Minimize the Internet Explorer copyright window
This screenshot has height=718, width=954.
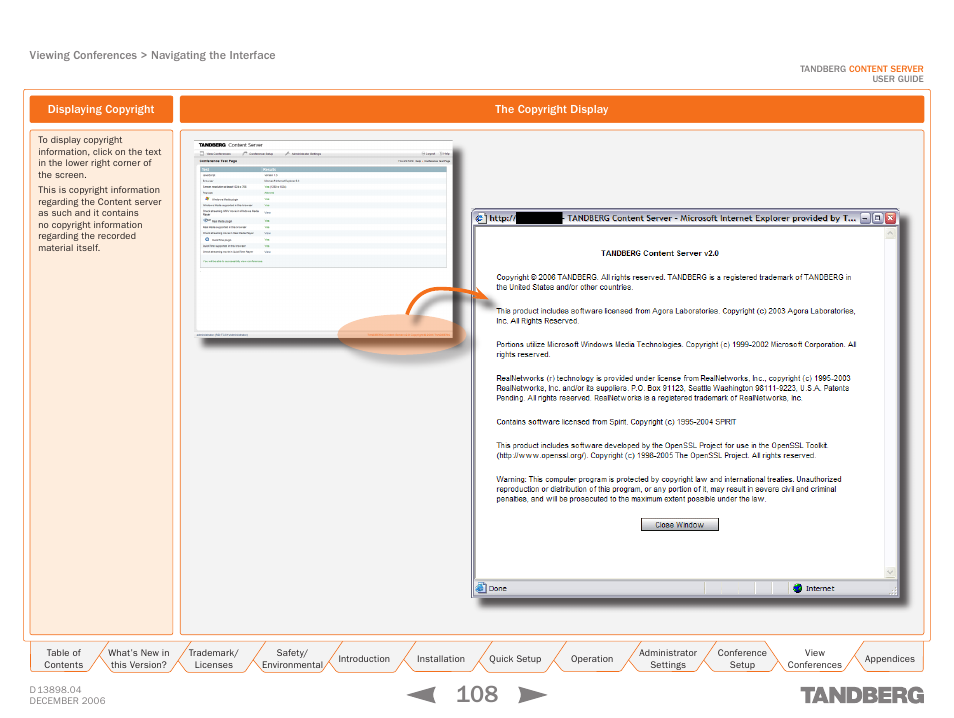tap(865, 218)
